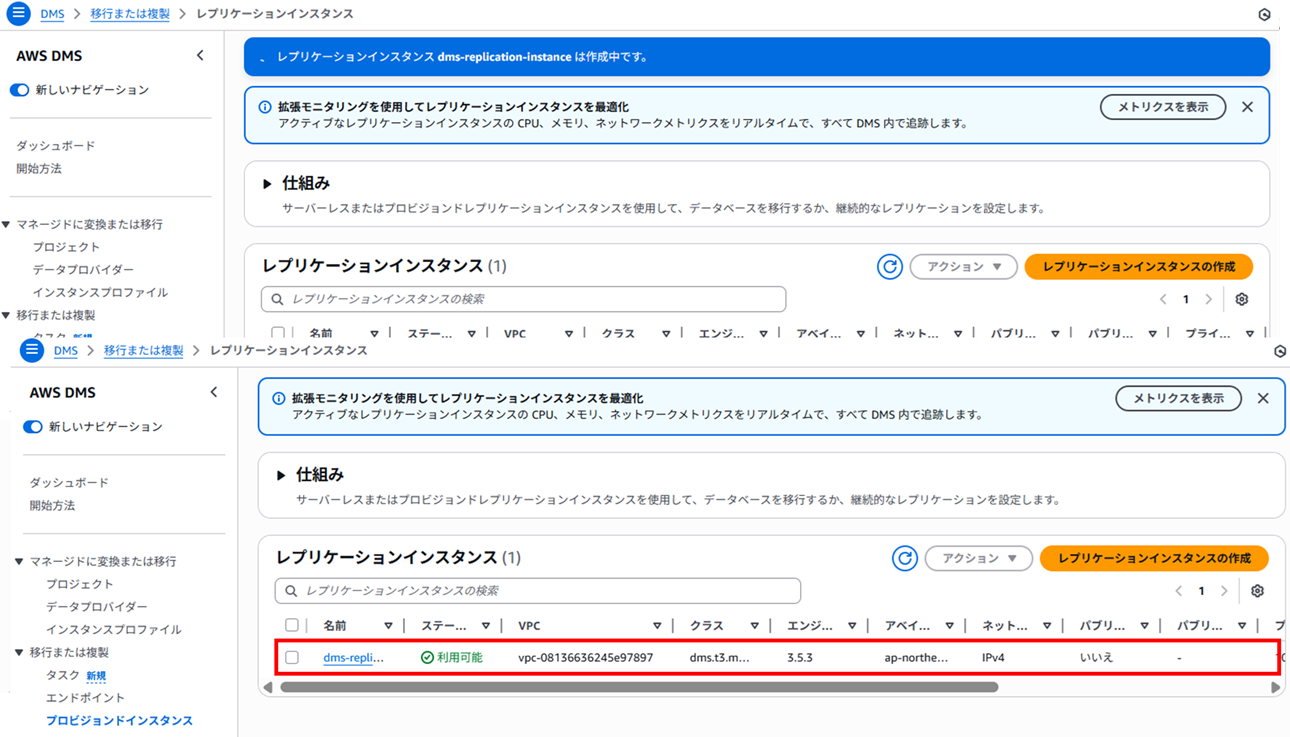1290x737 pixels.
Task: Refresh the instance list in the lower screenshot
Action: (x=905, y=558)
